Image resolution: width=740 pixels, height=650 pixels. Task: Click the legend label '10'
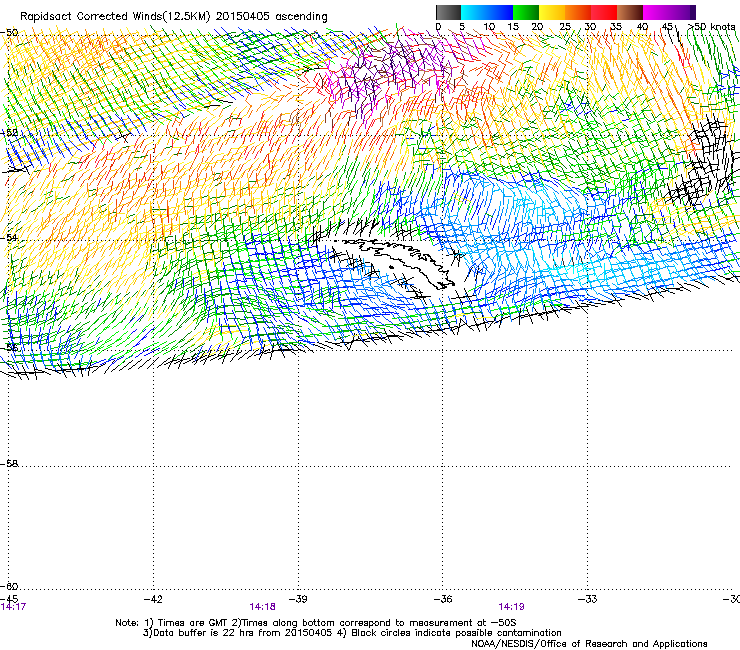tap(489, 27)
